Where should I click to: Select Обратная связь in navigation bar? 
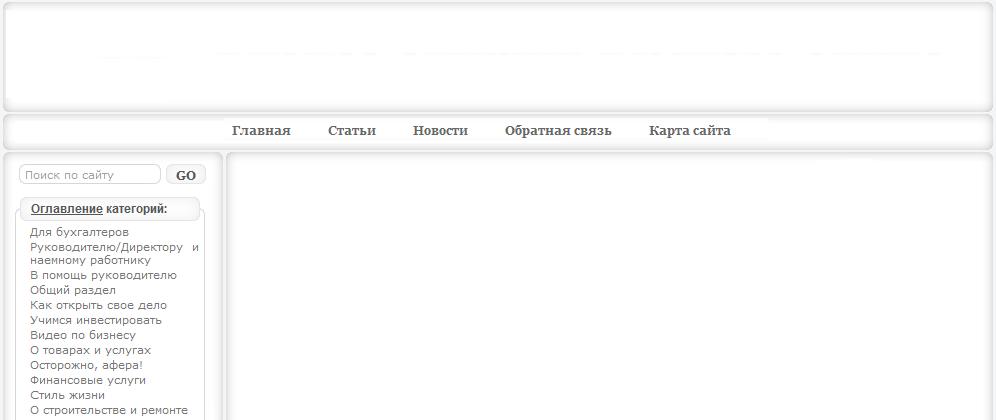558,131
